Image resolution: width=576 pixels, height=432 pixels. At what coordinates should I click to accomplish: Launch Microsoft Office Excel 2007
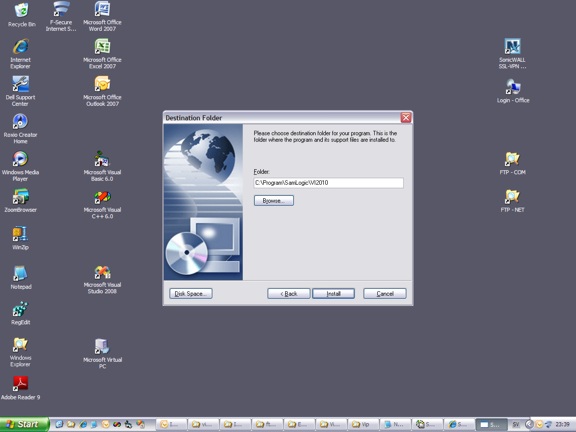[102, 54]
